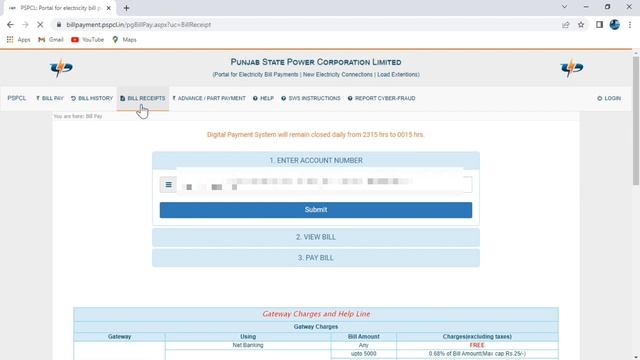Viewport: 640px width, 360px height.
Task: View site security lock icon
Action: coord(59,25)
